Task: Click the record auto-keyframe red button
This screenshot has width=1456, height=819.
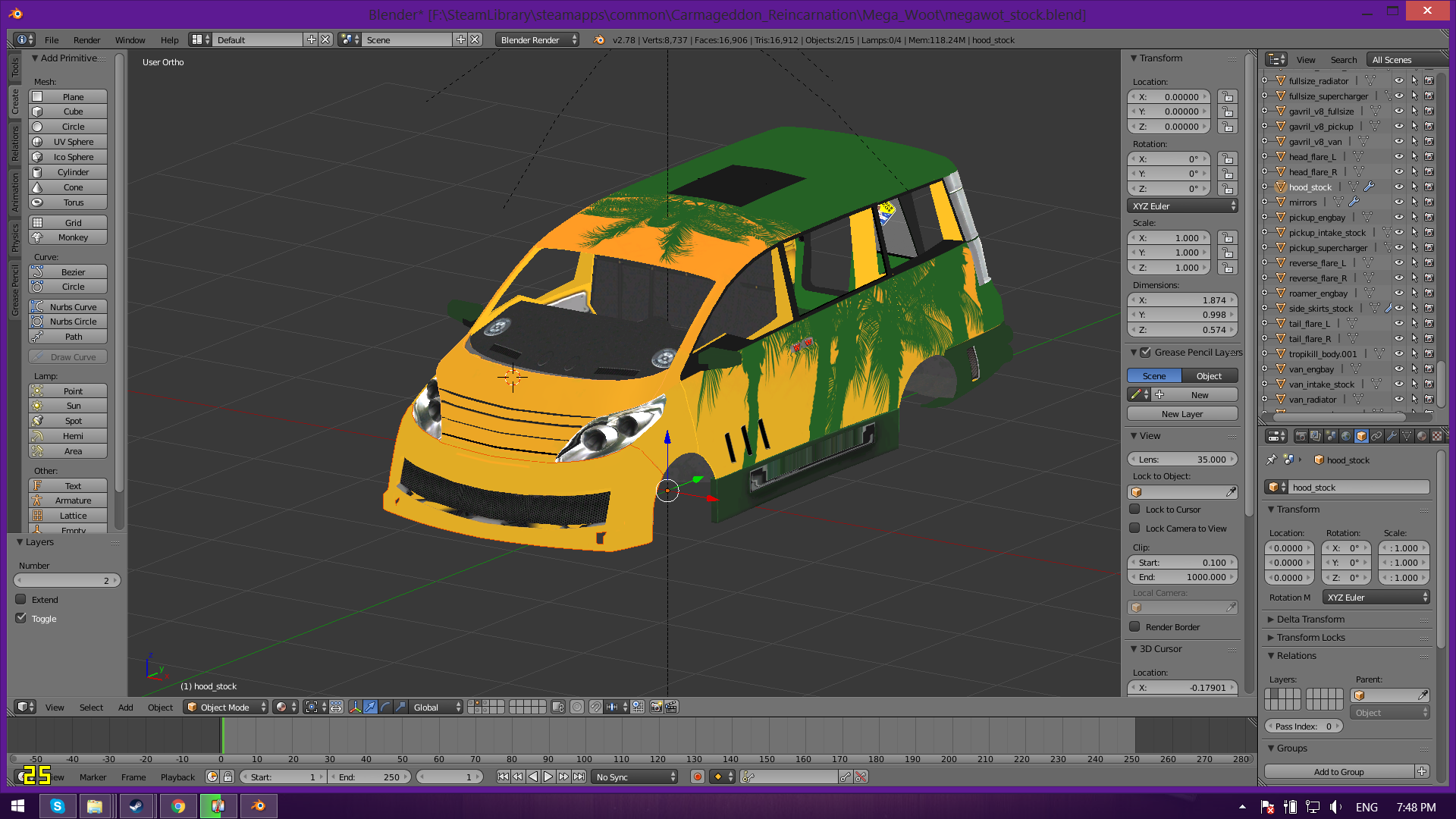Action: pyautogui.click(x=697, y=777)
